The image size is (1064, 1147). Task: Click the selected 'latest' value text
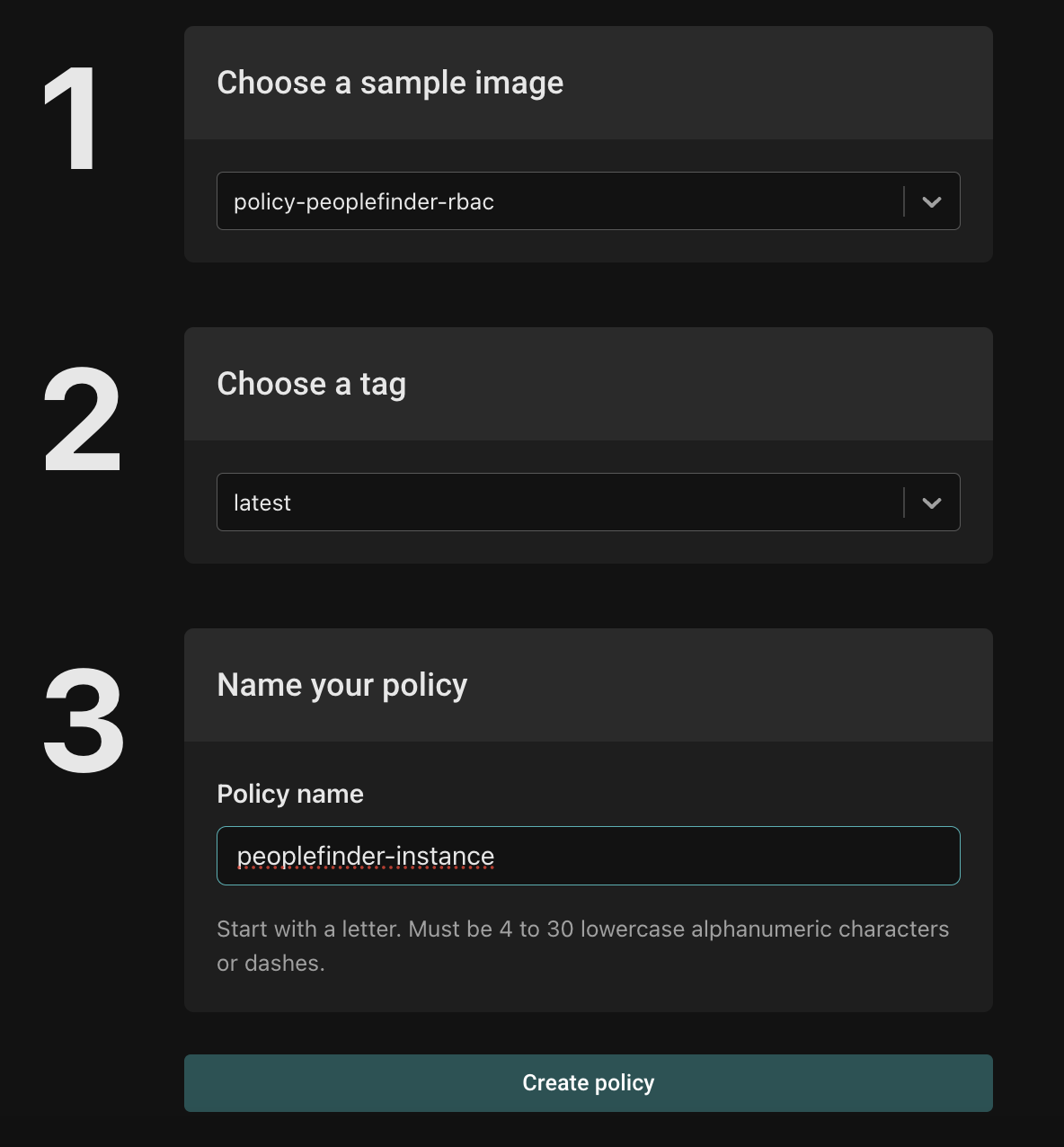pyautogui.click(x=262, y=502)
